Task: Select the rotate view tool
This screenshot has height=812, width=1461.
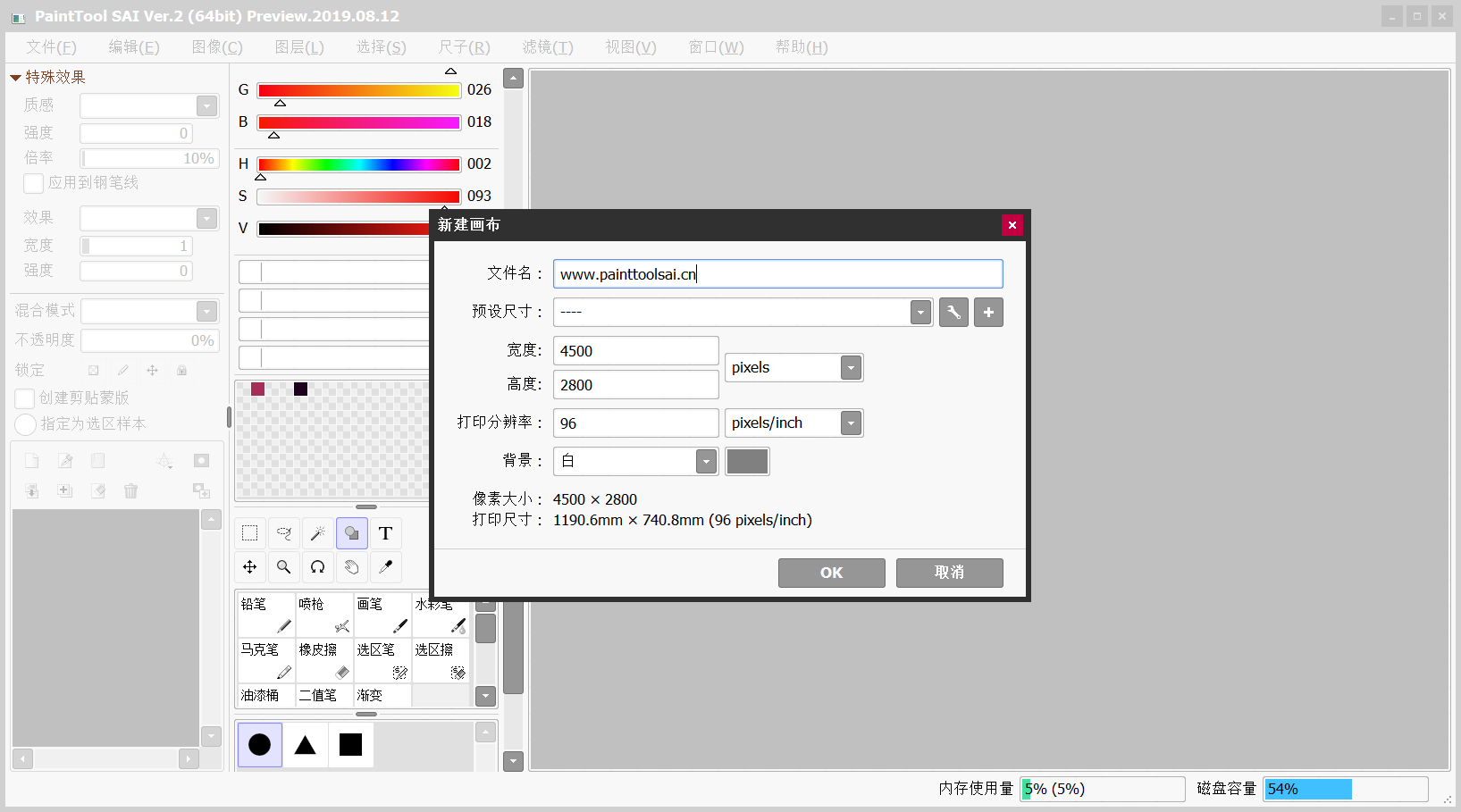Action: coord(318,567)
